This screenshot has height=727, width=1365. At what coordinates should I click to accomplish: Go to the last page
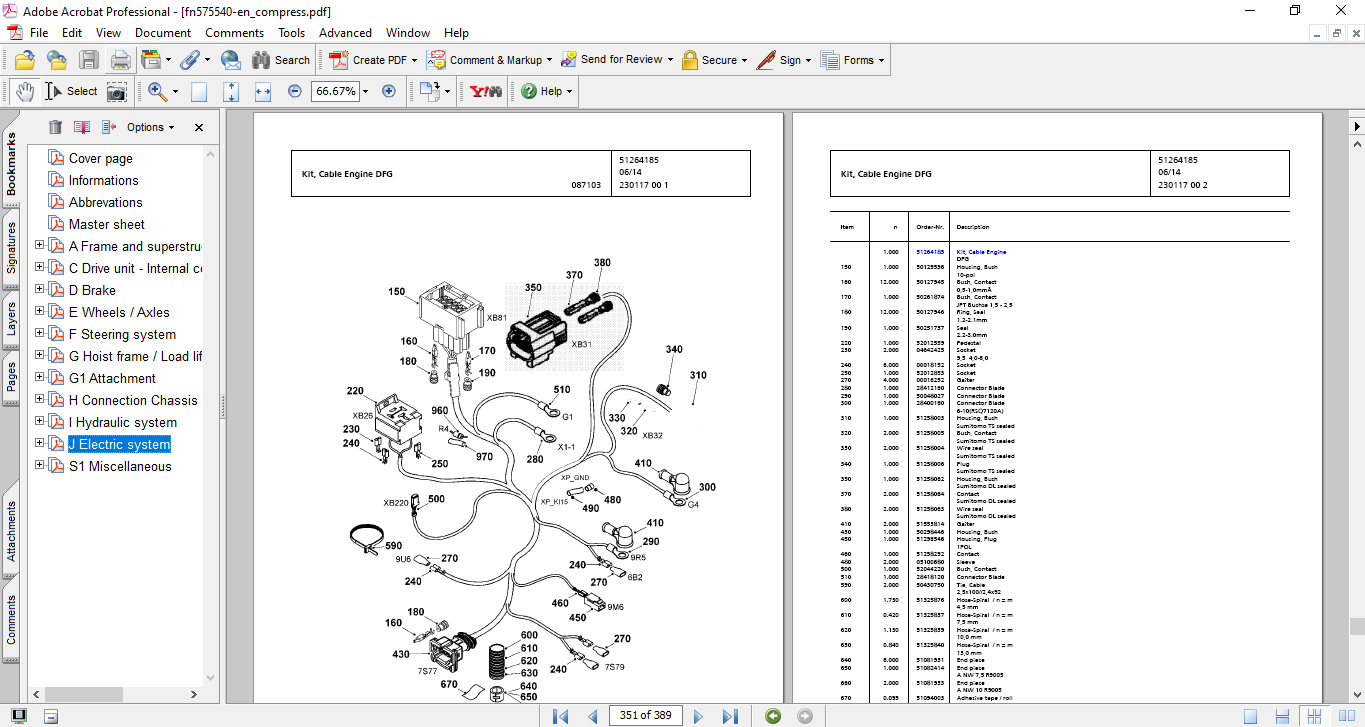[730, 716]
